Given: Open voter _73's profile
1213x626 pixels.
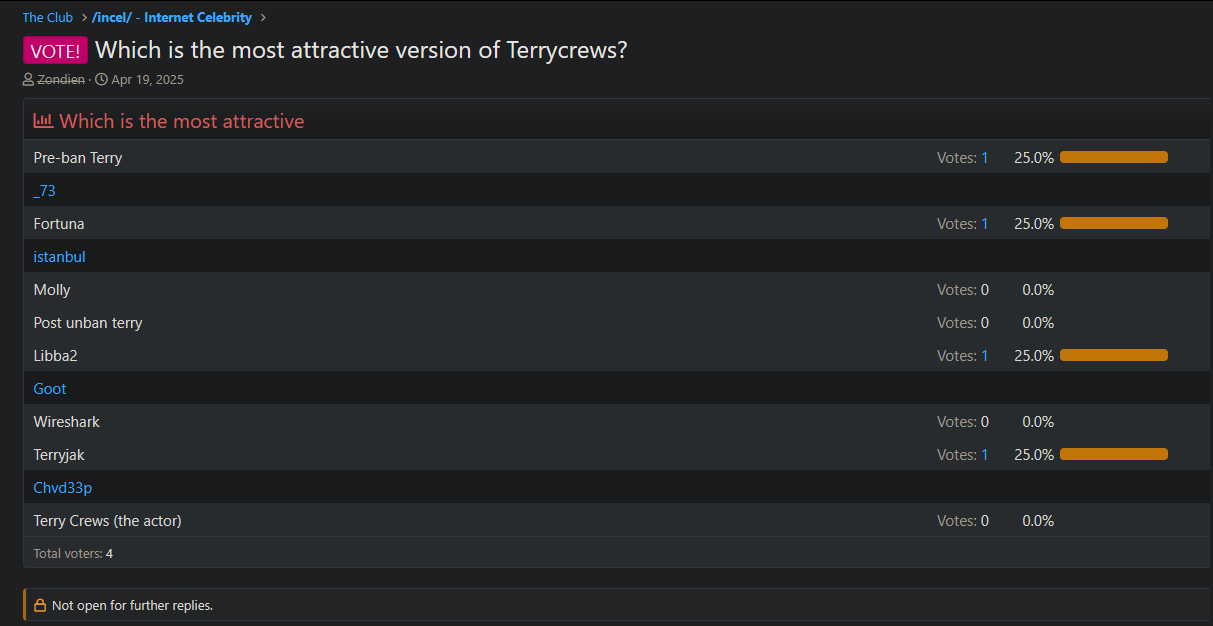Looking at the screenshot, I should coord(45,191).
